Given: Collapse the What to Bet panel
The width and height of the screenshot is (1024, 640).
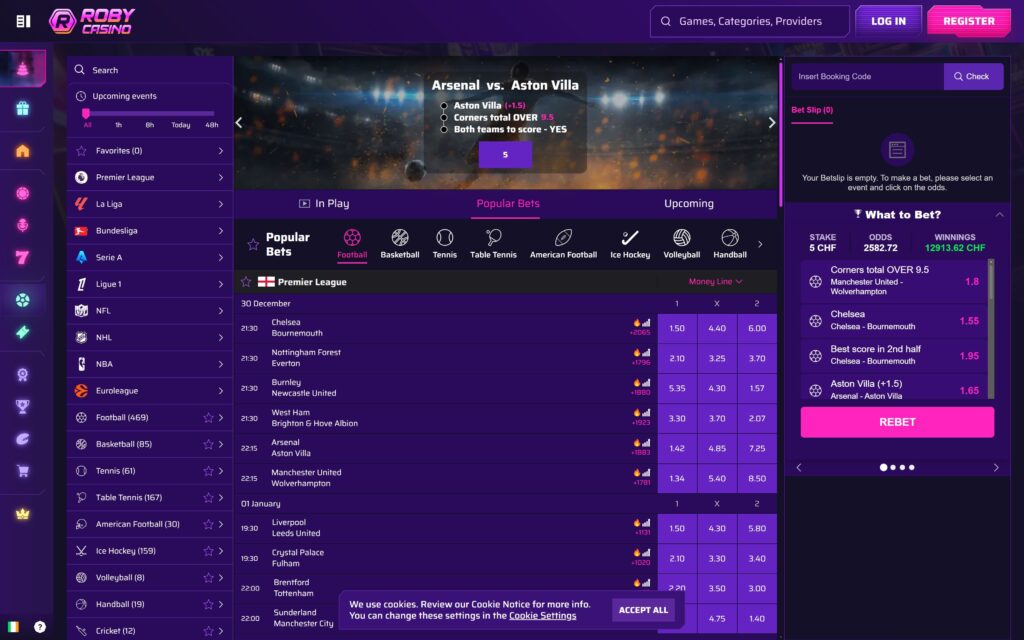Looking at the screenshot, I should 1000,214.
